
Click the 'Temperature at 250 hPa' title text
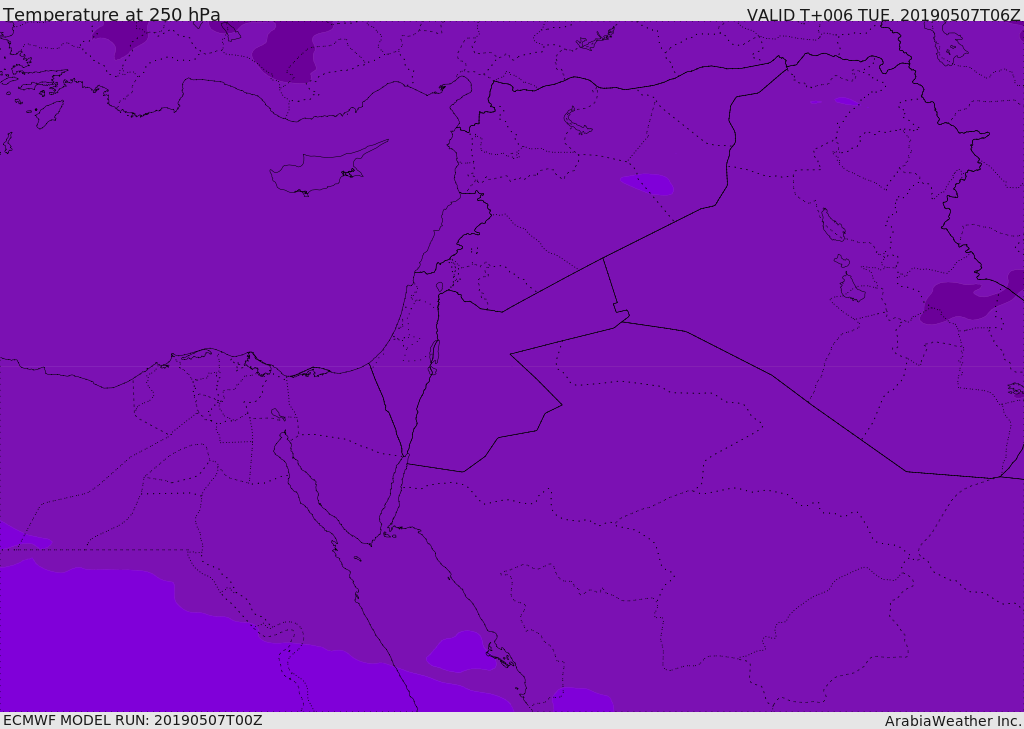tap(112, 14)
